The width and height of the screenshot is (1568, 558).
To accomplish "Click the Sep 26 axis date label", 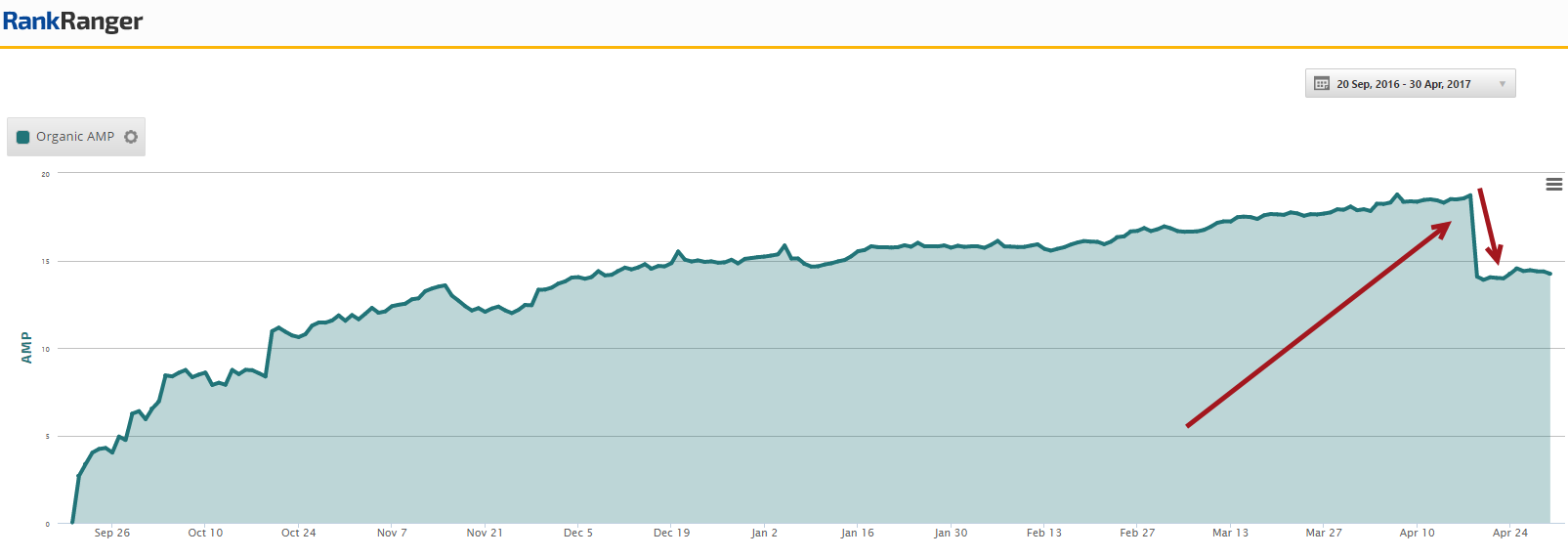I will 112,533.
